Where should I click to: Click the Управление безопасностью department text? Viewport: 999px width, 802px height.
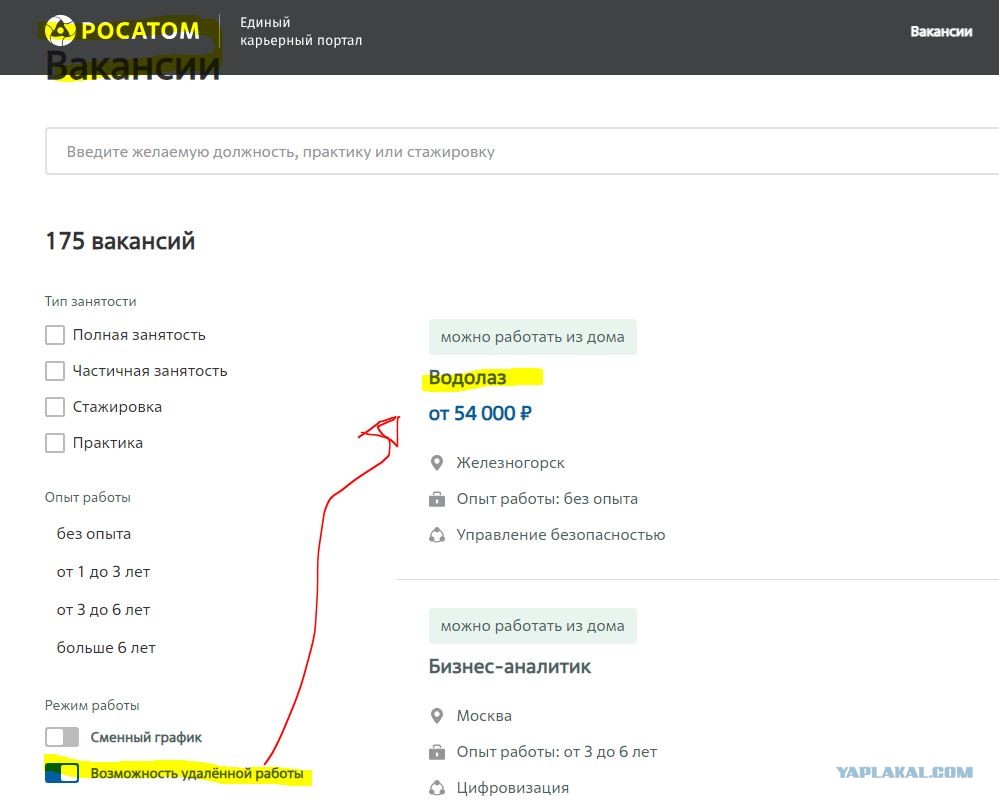561,535
